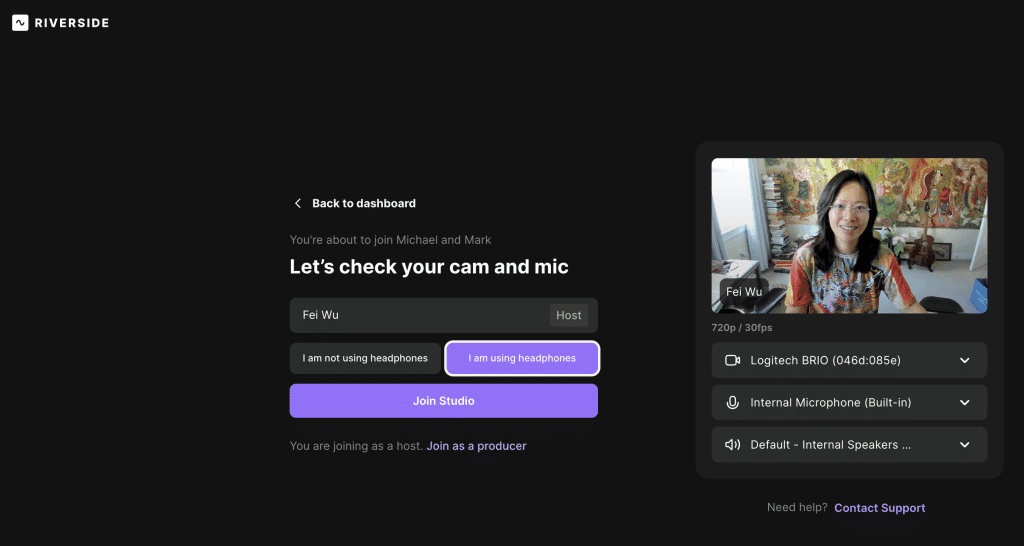Click the microphone icon in the device list
The width and height of the screenshot is (1024, 546).
click(x=733, y=402)
